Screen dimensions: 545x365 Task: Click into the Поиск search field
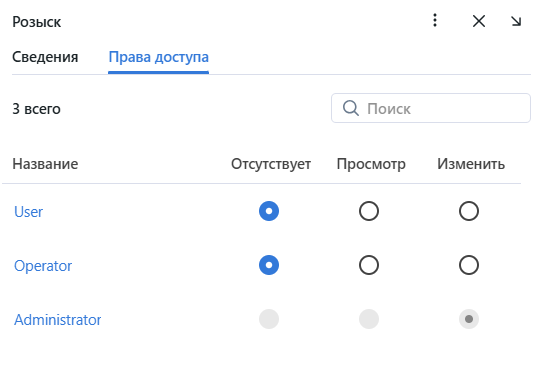431,108
